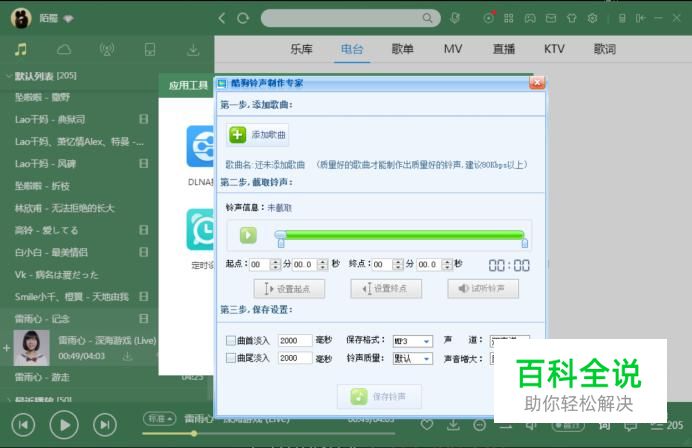Open the 保存格式 MP3 dropdown

coord(413,341)
